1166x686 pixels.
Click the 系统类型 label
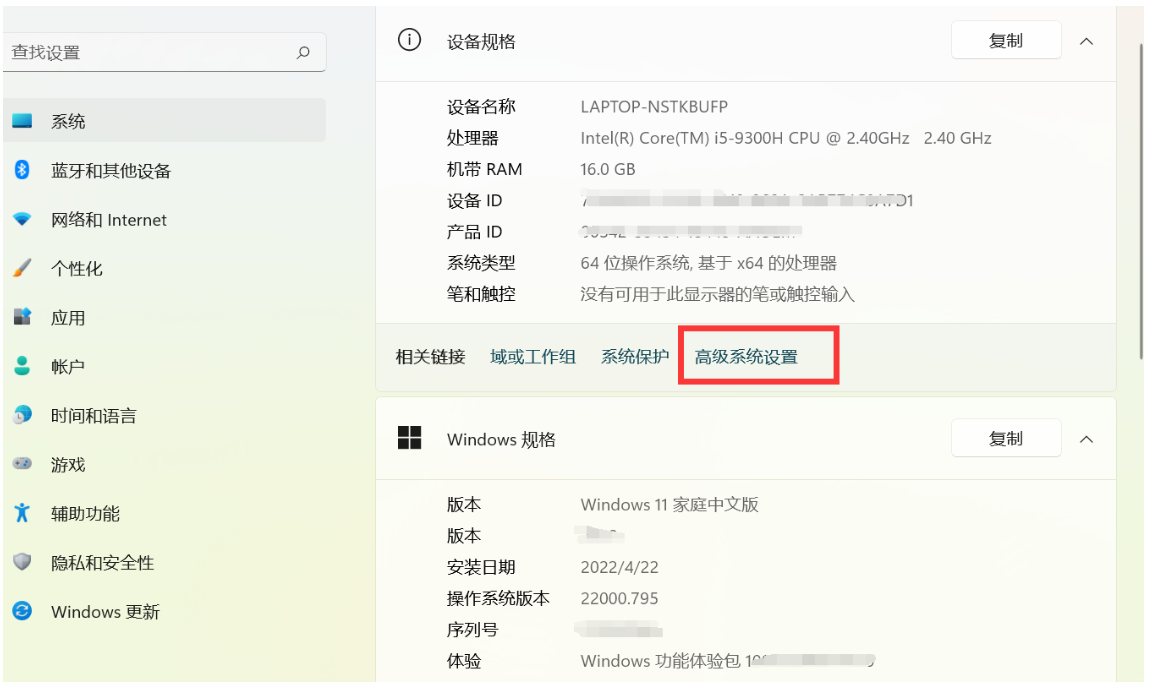(481, 263)
